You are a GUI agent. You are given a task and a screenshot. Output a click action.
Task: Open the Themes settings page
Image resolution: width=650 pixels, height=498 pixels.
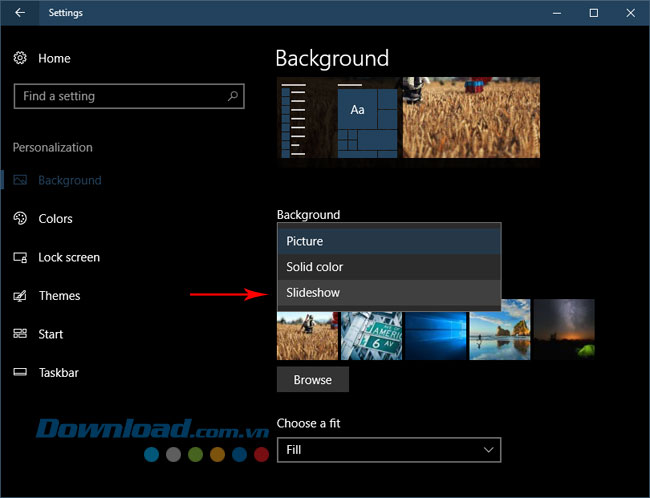pyautogui.click(x=59, y=296)
